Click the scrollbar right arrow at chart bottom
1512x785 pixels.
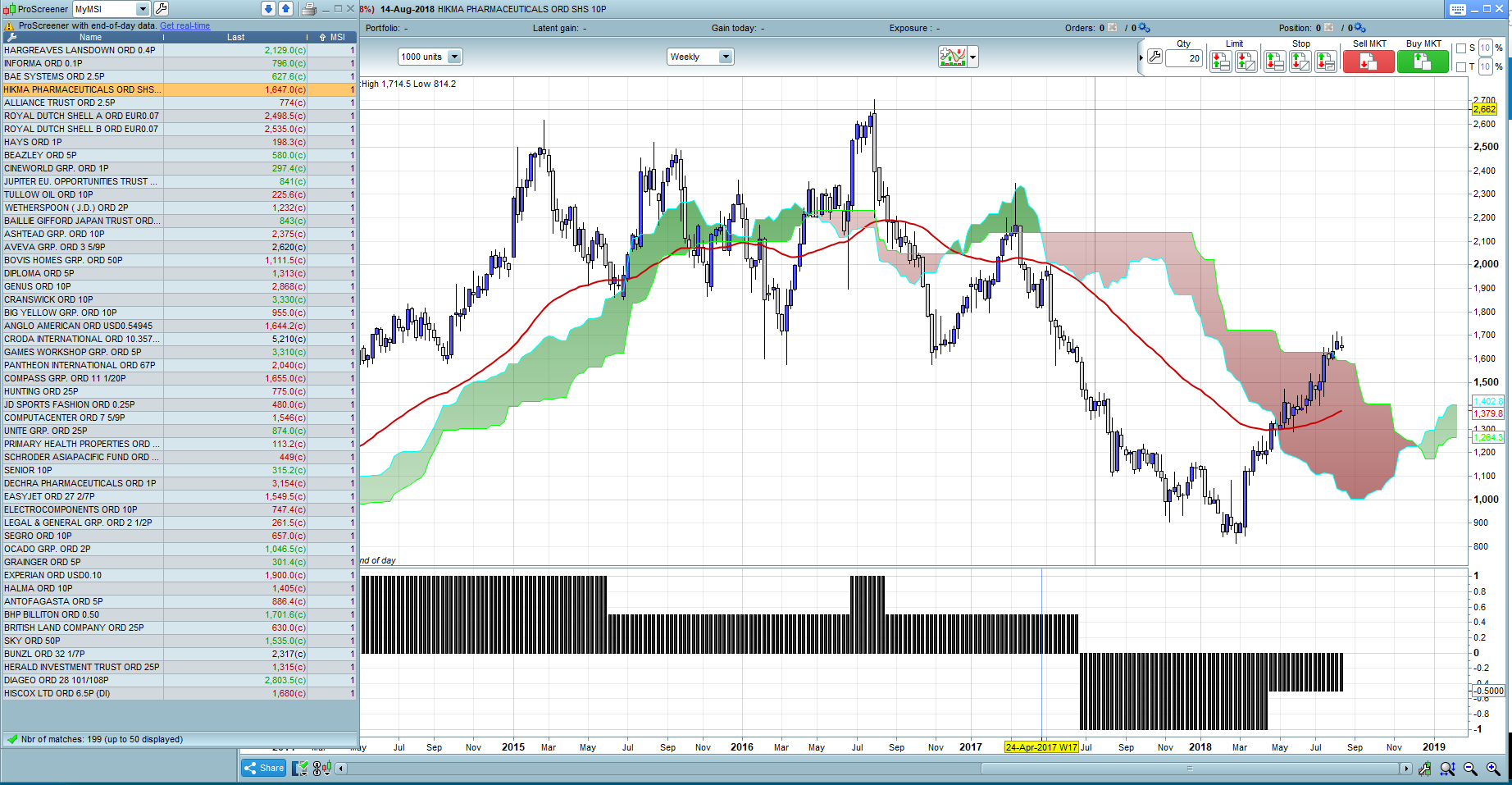click(1406, 769)
